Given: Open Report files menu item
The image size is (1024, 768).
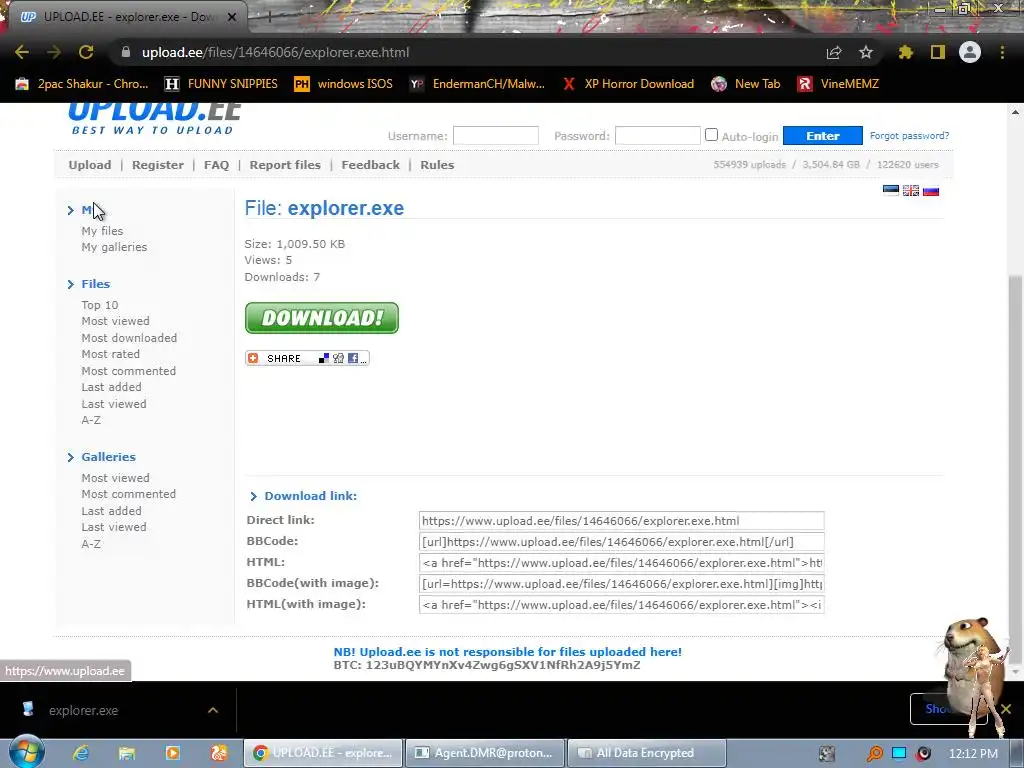Looking at the screenshot, I should point(285,165).
